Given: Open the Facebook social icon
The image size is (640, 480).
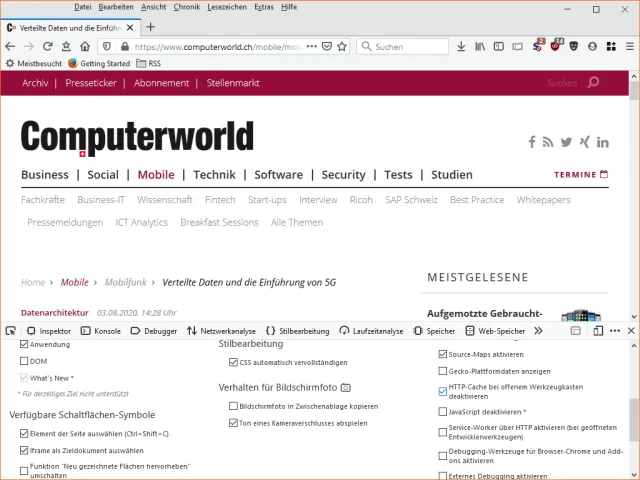Looking at the screenshot, I should click(x=532, y=142).
